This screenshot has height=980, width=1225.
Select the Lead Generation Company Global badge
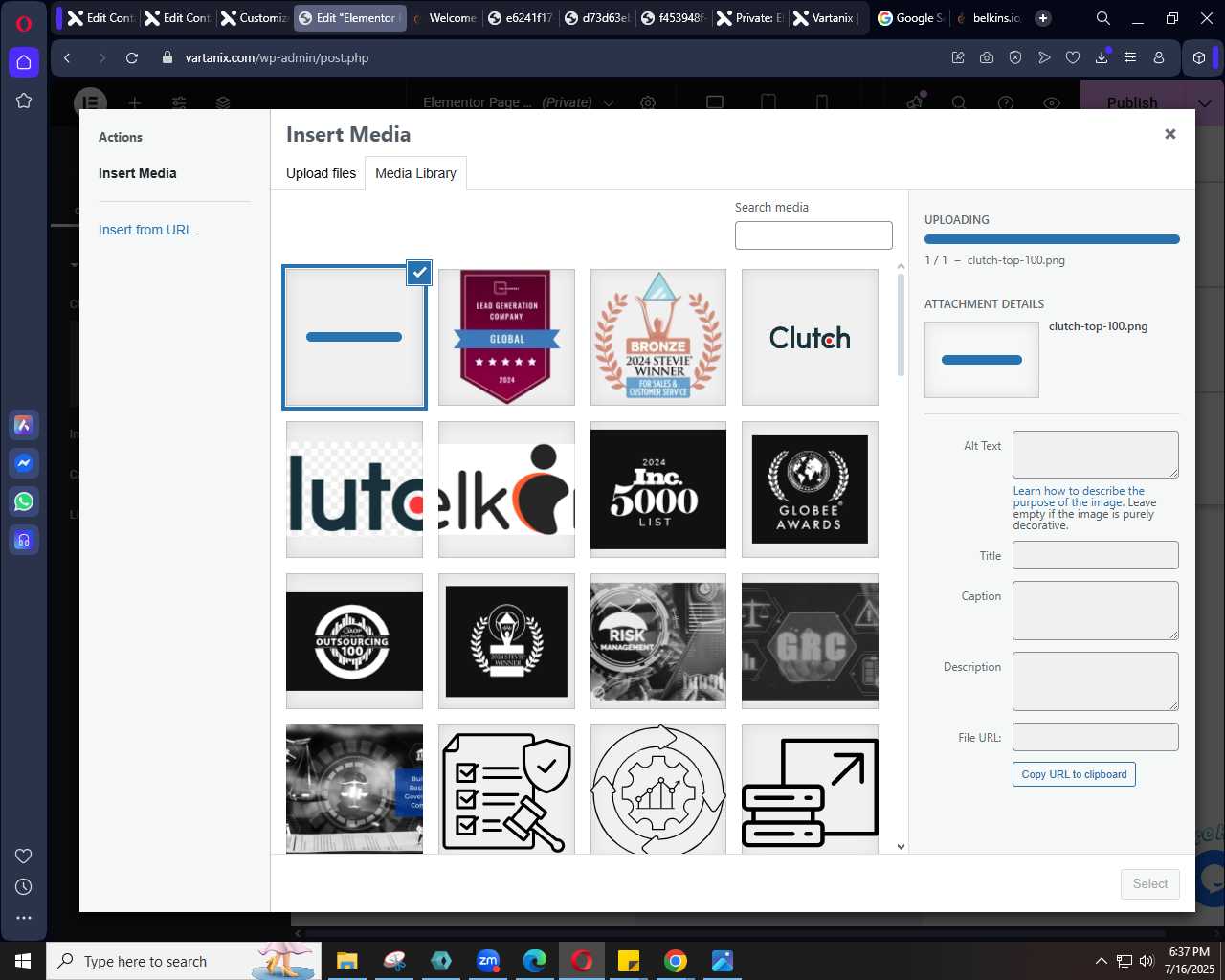506,337
